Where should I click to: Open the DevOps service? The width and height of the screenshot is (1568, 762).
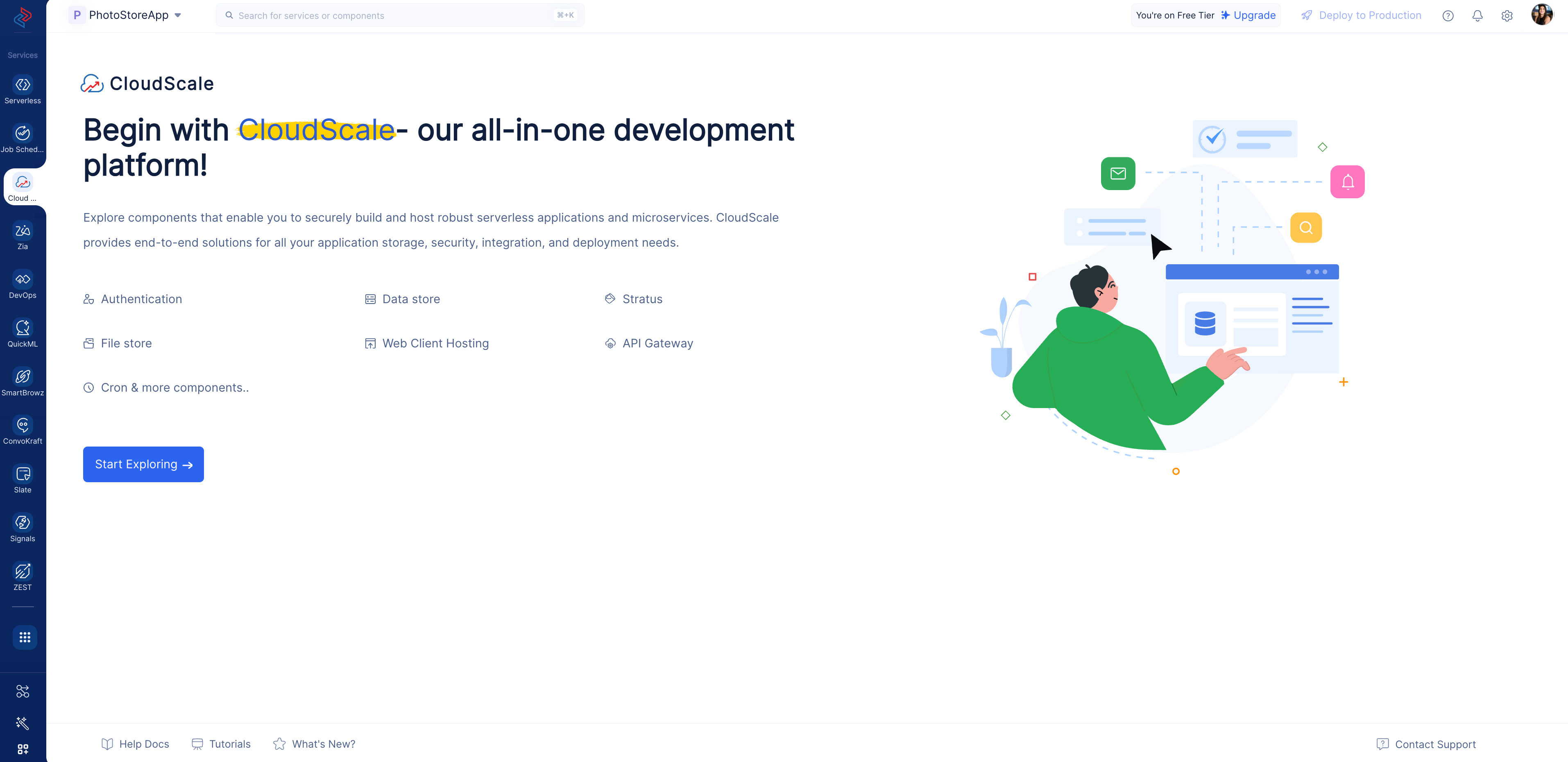(x=23, y=280)
